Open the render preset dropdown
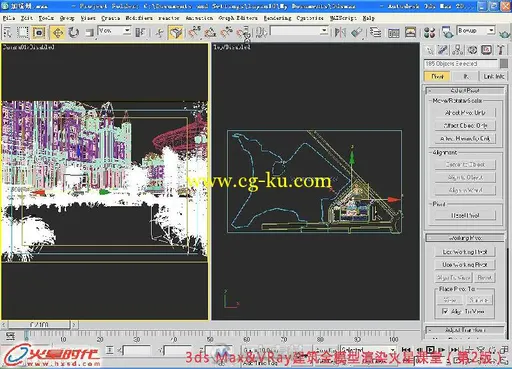Viewport: 512px width, 369px height. pyautogui.click(x=476, y=31)
